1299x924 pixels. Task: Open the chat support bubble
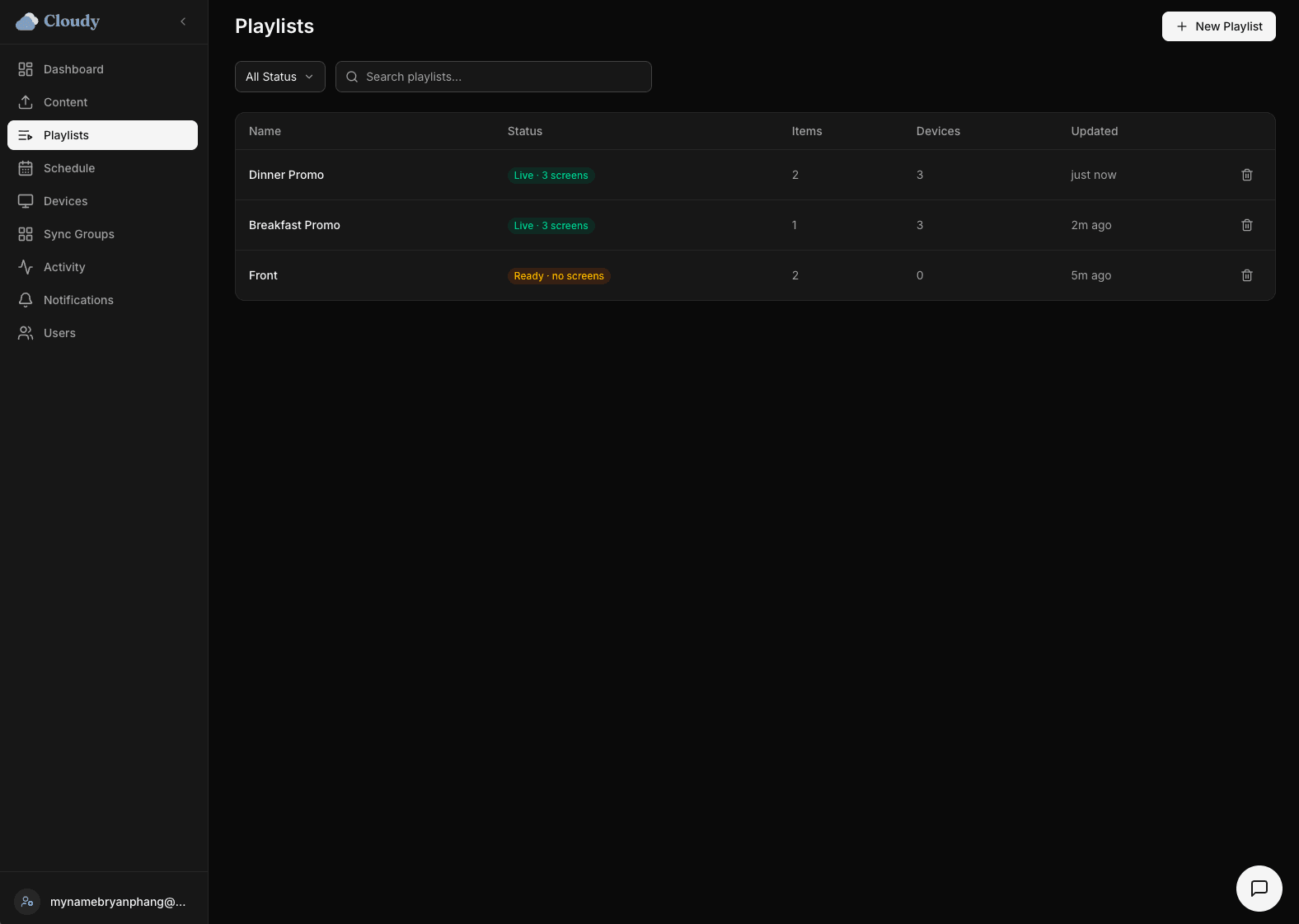[x=1259, y=889]
